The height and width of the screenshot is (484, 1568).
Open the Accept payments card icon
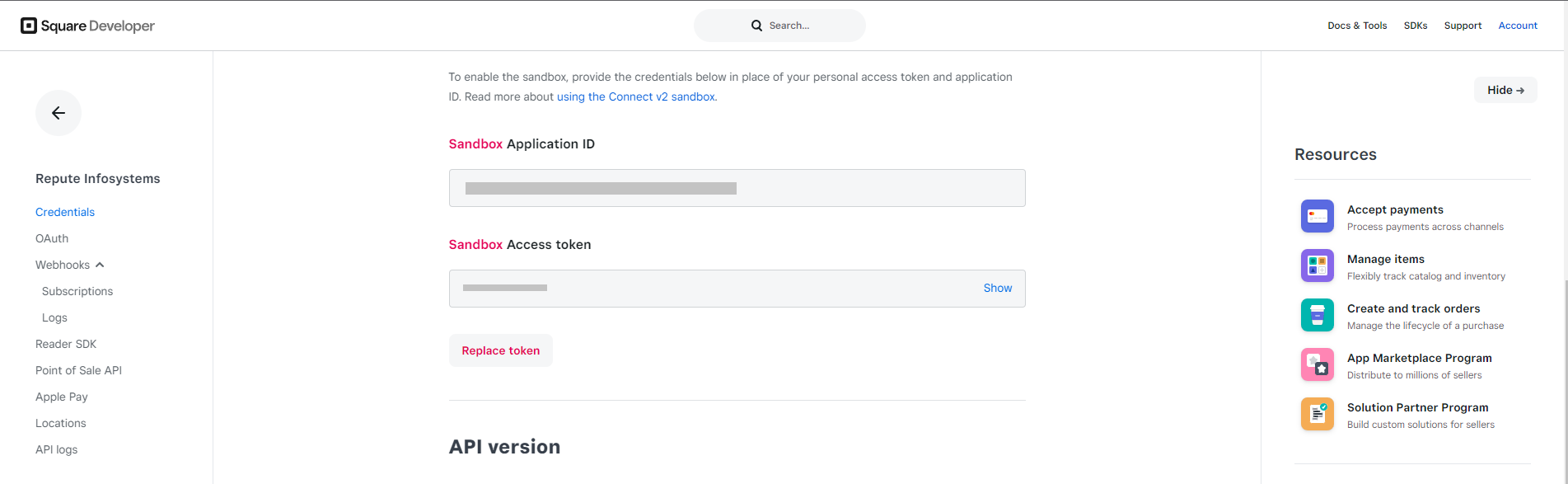click(1317, 216)
